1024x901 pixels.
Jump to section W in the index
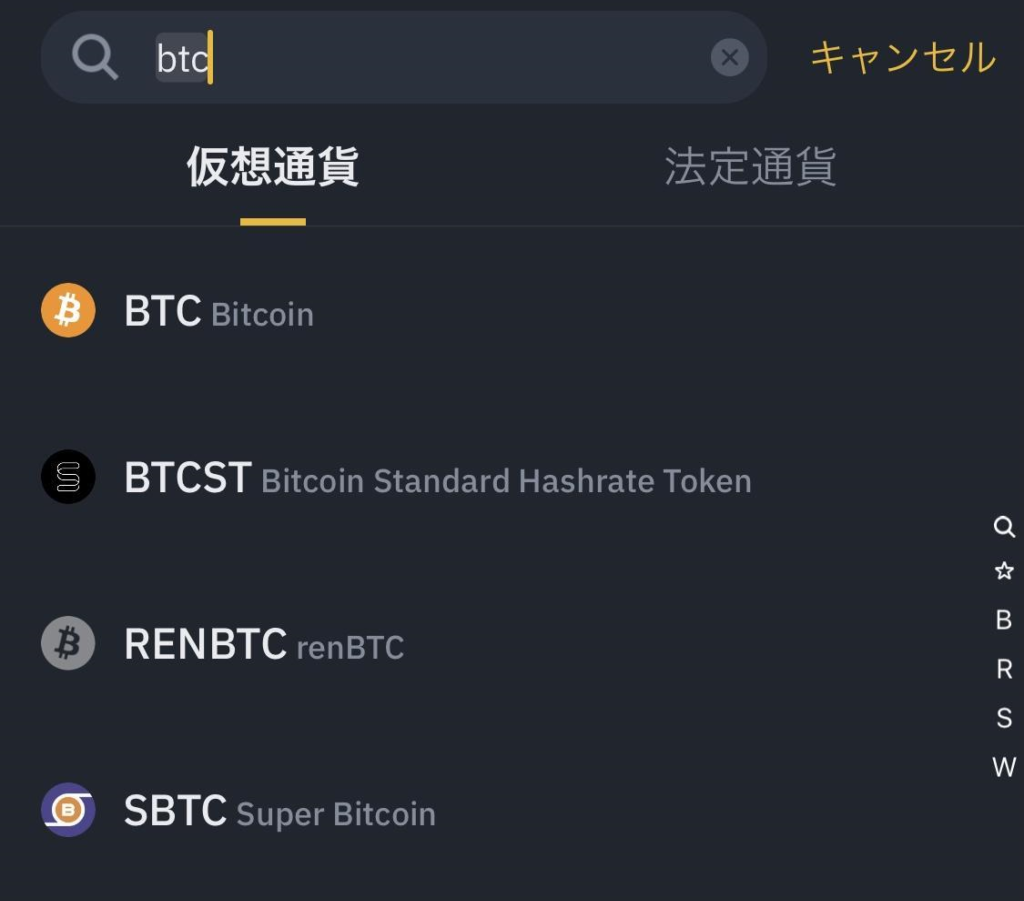1002,768
